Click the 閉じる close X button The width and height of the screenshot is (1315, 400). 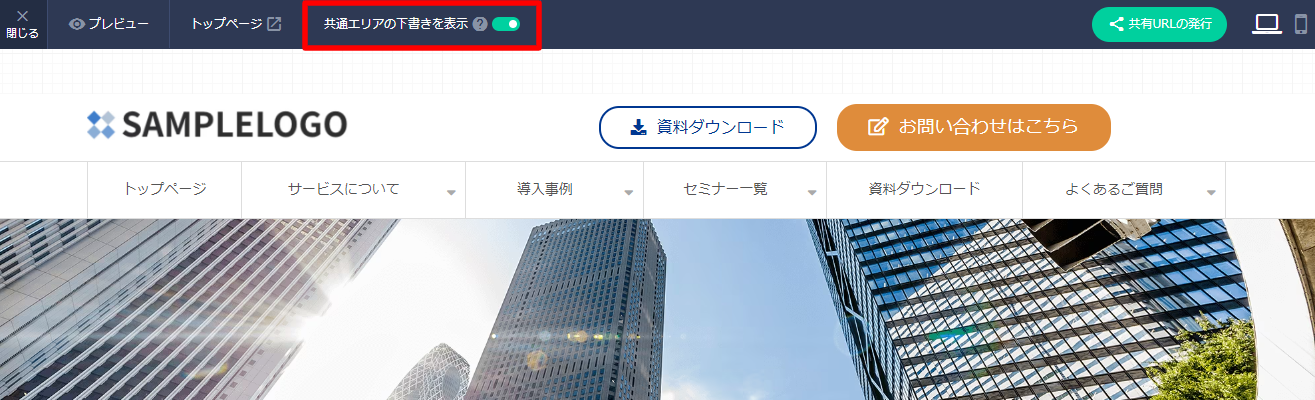coord(22,24)
